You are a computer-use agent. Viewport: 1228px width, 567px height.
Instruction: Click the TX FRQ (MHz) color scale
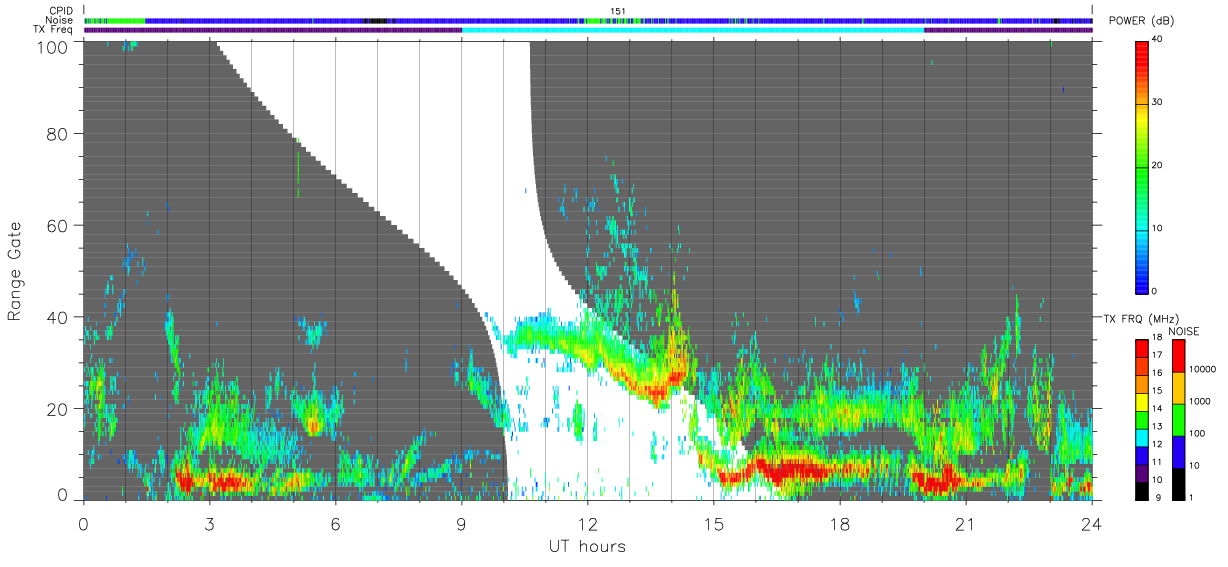pyautogui.click(x=1143, y=418)
